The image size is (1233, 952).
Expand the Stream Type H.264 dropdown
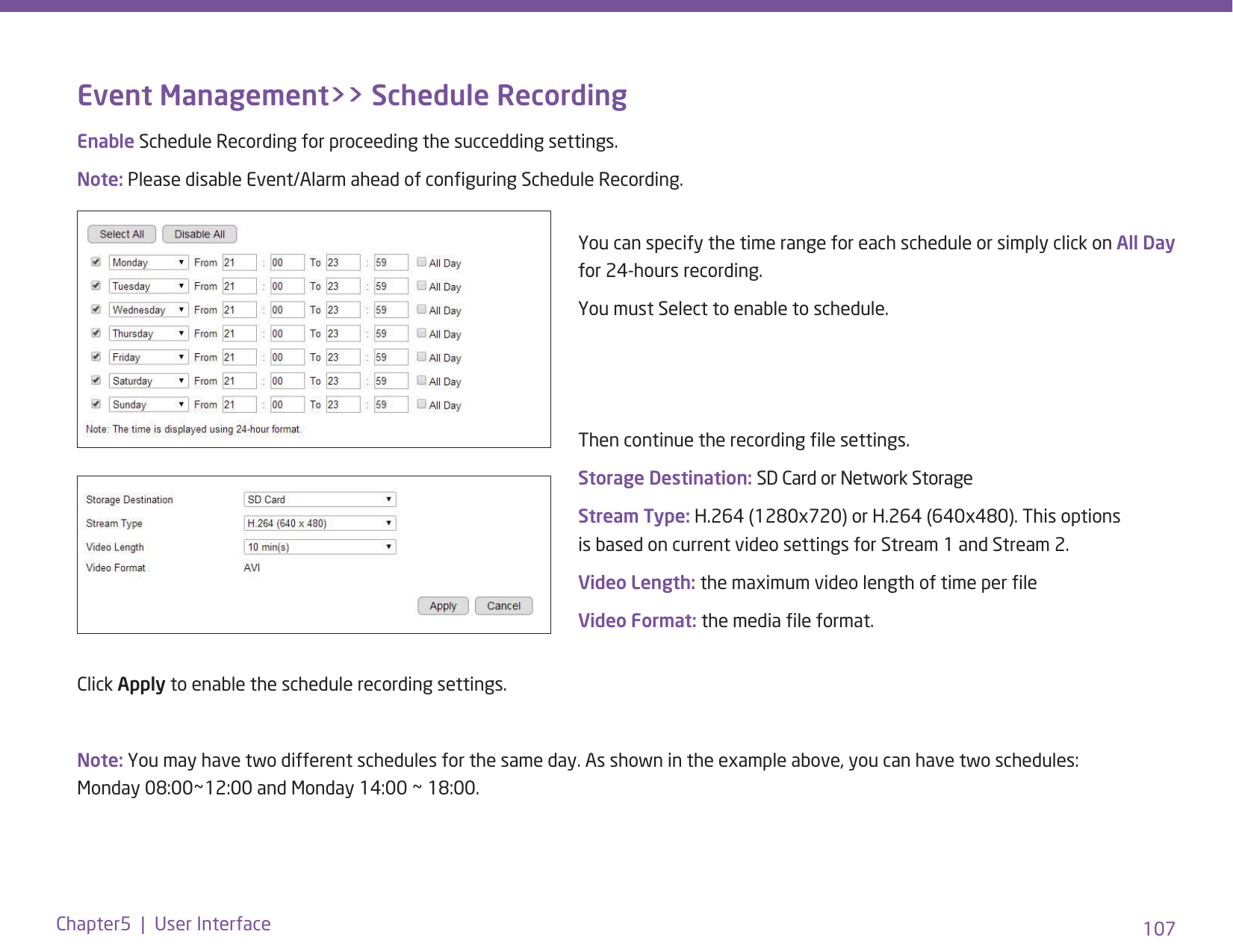tap(320, 523)
